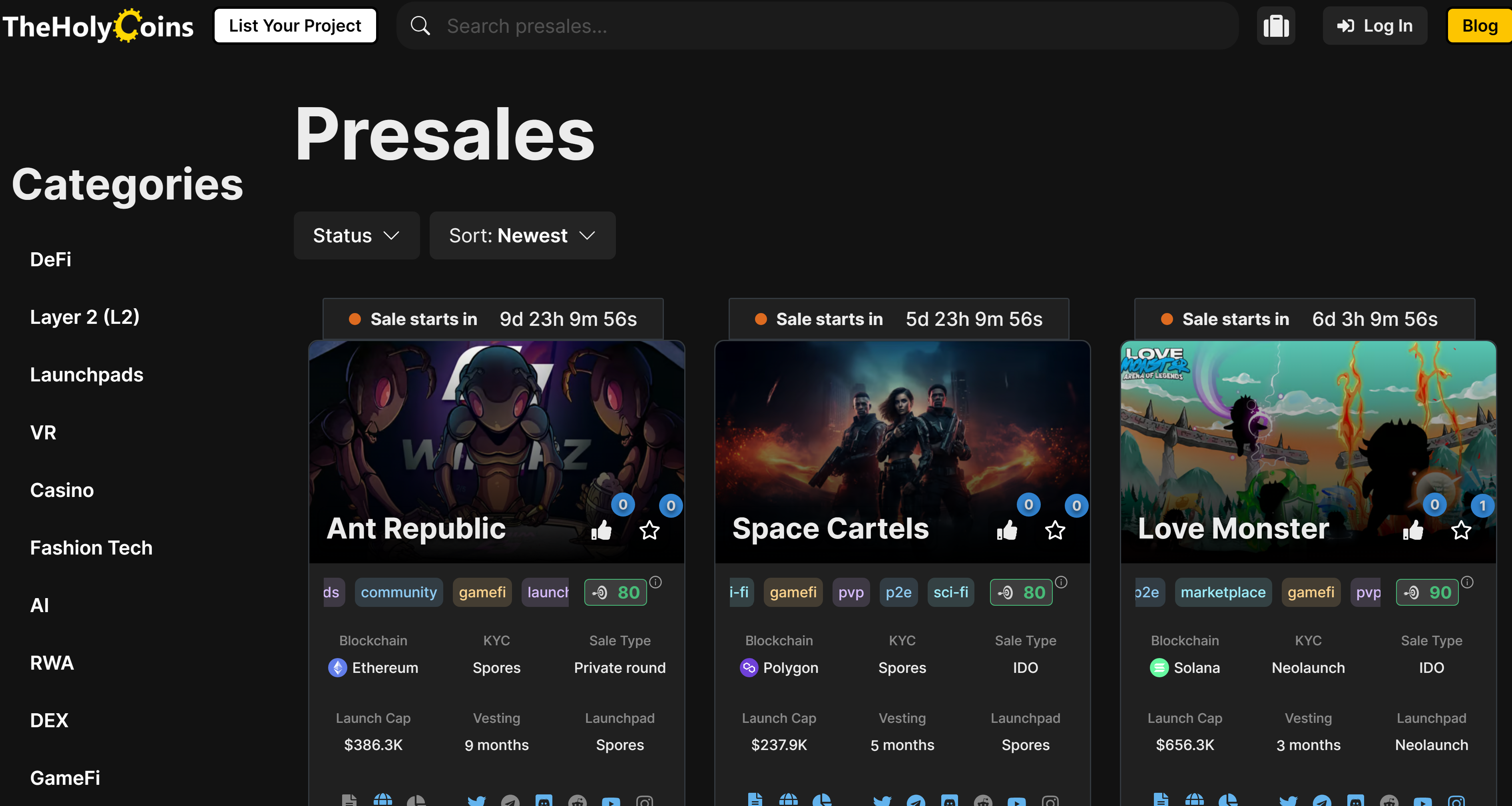Click the Solana blockchain icon
This screenshot has width=1512, height=806.
(1159, 667)
